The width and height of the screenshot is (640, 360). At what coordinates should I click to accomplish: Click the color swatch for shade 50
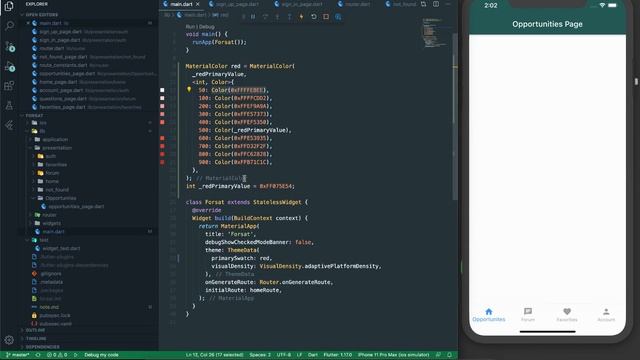[x=162, y=90]
